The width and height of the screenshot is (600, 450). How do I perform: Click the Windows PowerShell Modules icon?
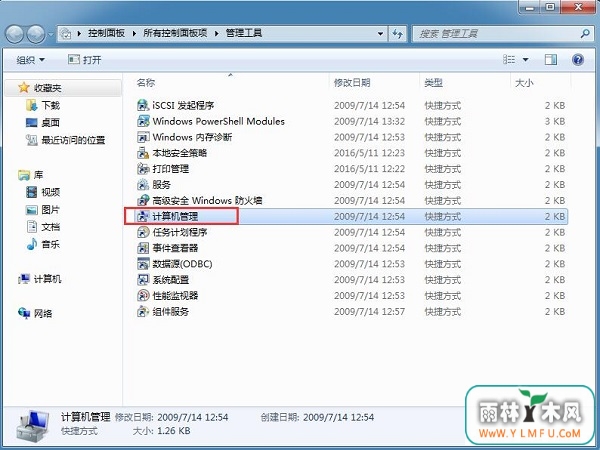click(143, 121)
